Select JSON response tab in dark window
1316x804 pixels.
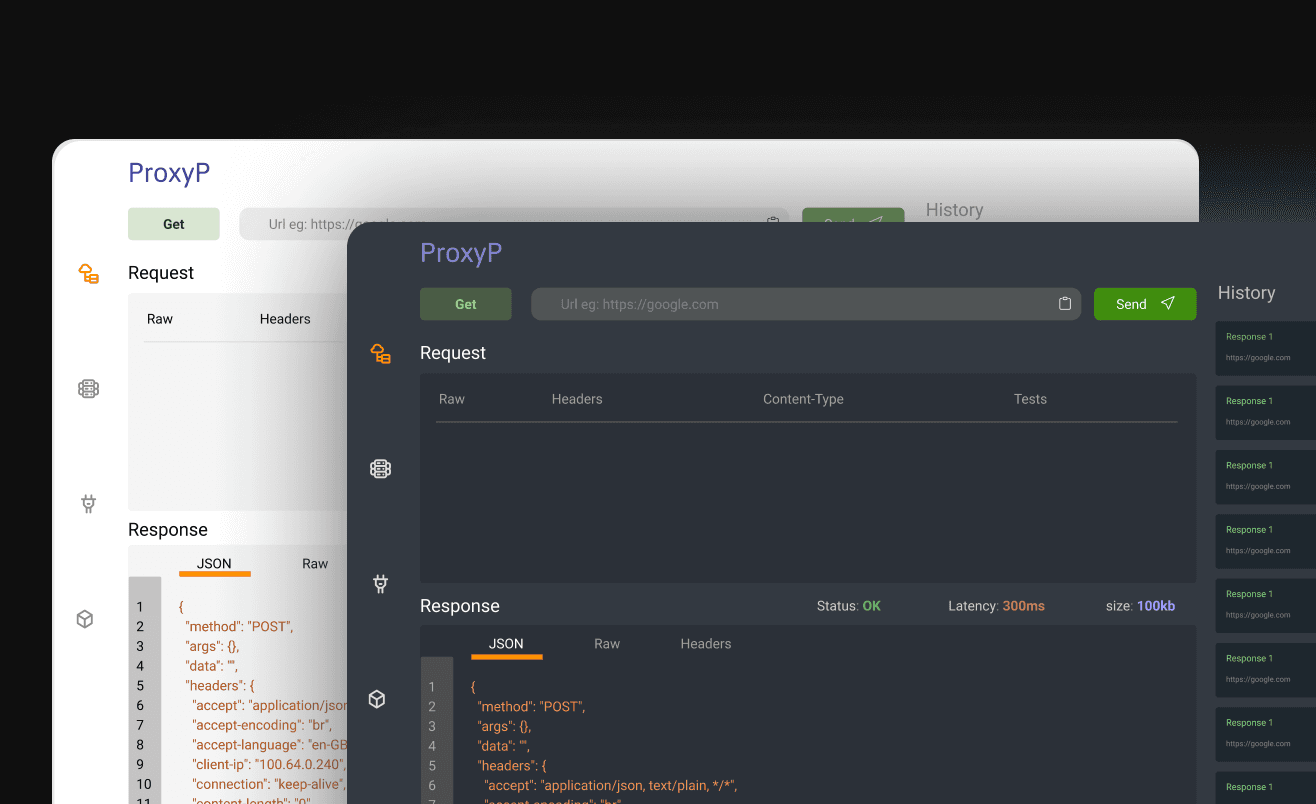tap(506, 644)
